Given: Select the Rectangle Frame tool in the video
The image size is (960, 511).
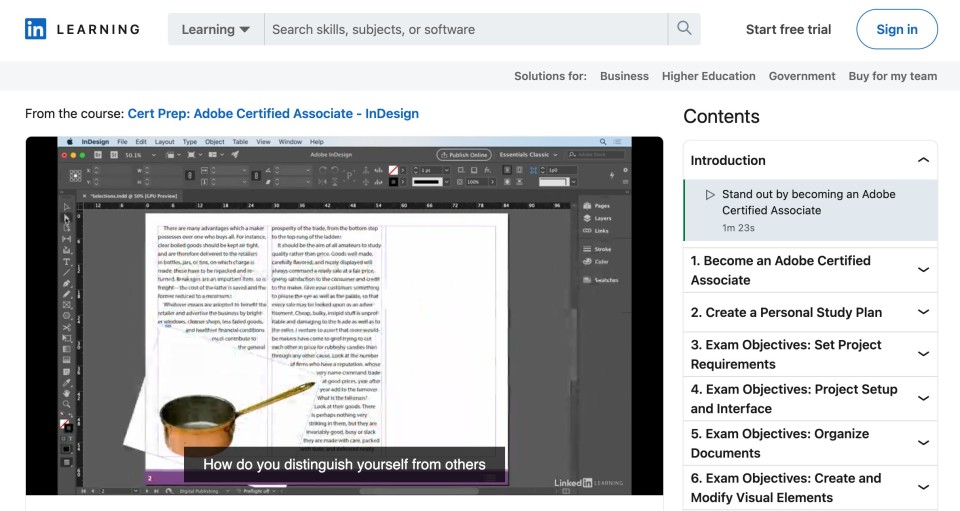Looking at the screenshot, I should click(67, 305).
